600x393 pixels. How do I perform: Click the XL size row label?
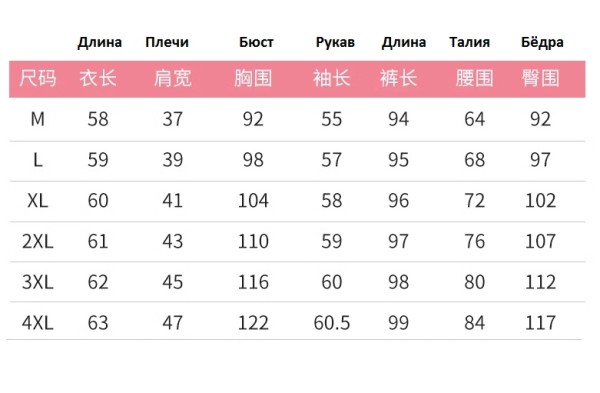click(x=38, y=201)
